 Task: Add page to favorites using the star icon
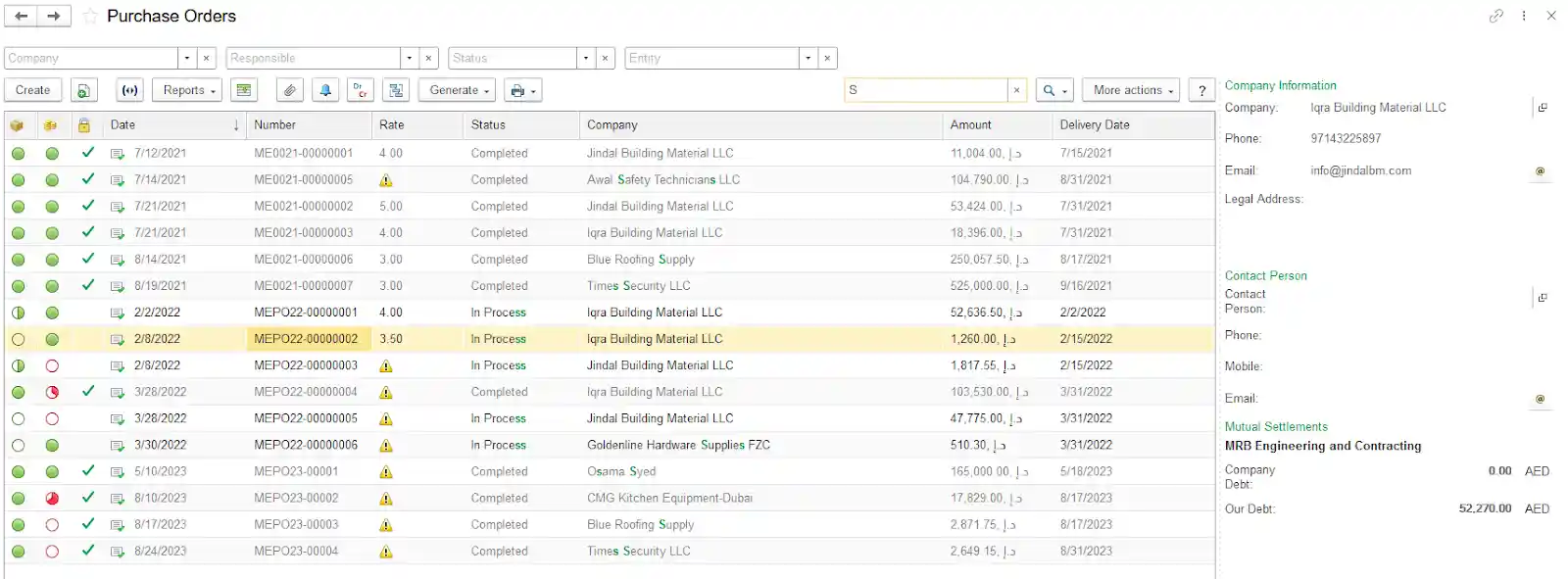click(x=90, y=16)
